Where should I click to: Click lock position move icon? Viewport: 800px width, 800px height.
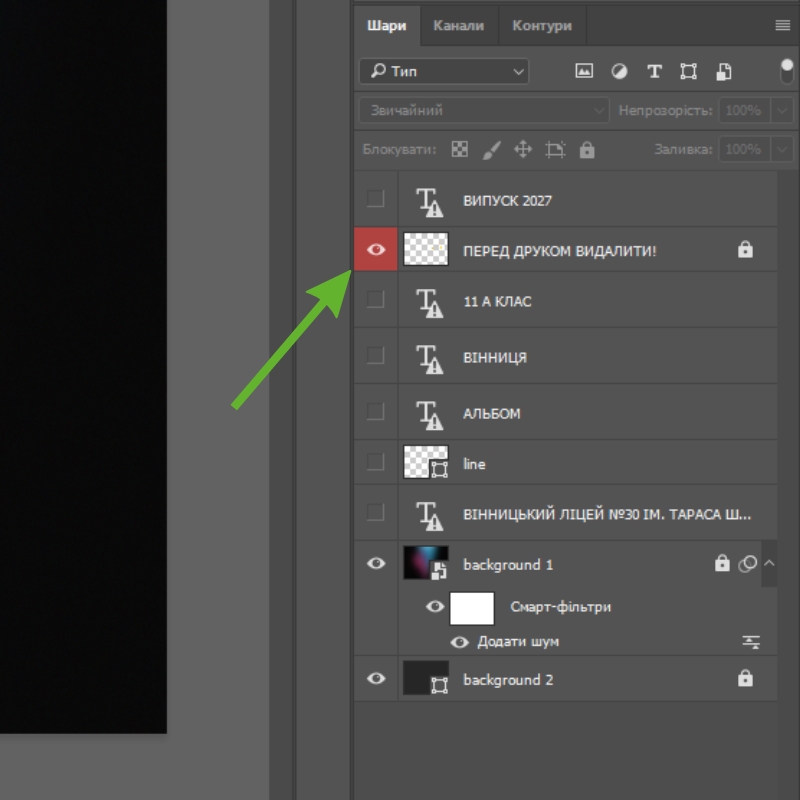coord(523,149)
